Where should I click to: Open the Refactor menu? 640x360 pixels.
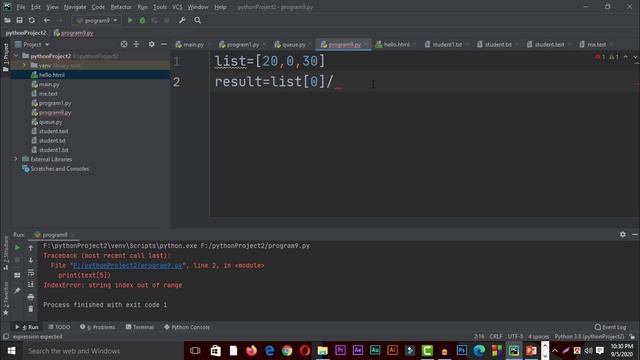121,7
